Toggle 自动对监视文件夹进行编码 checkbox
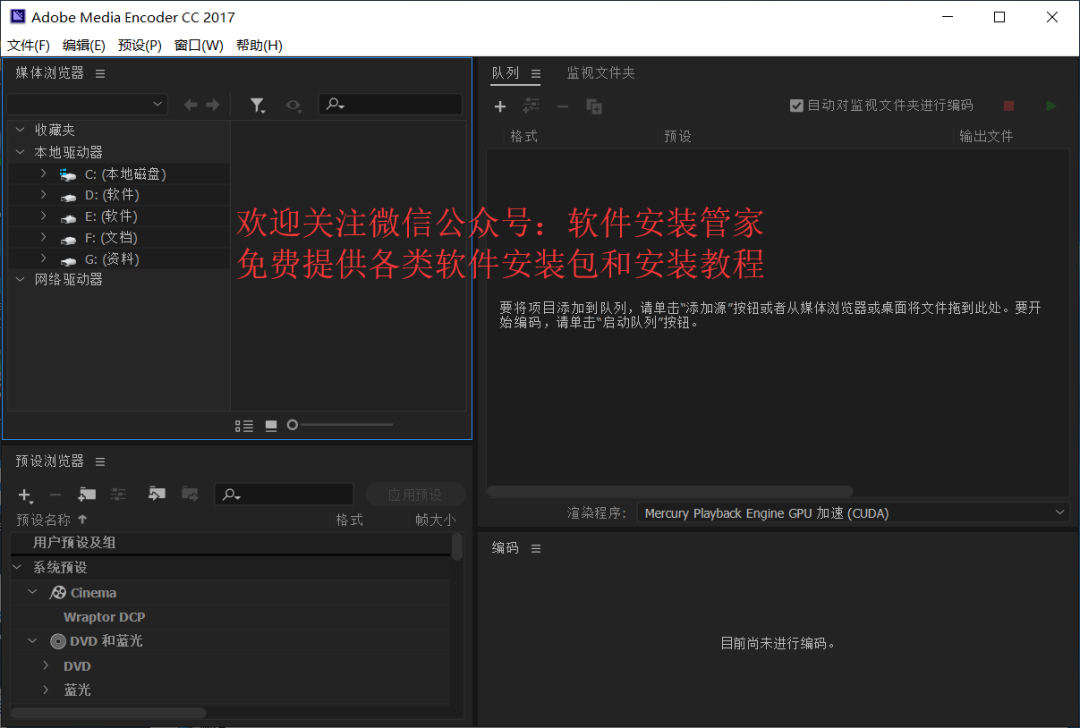The height and width of the screenshot is (728, 1080). 797,106
